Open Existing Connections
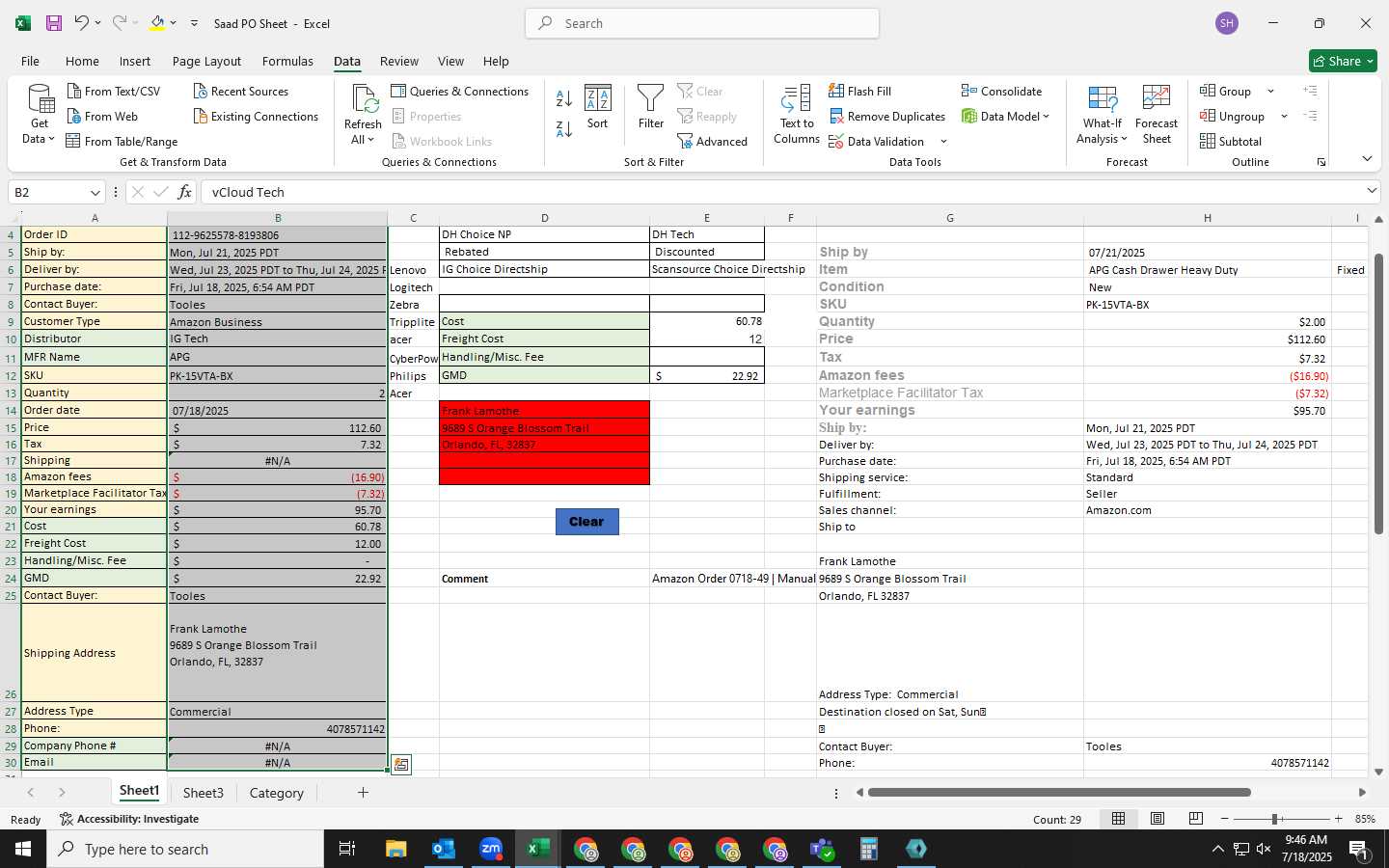 point(256,116)
